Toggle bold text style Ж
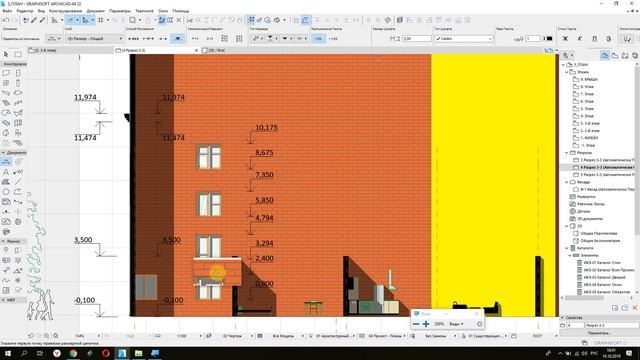Viewport: 640px width, 360px height. [x=565, y=38]
